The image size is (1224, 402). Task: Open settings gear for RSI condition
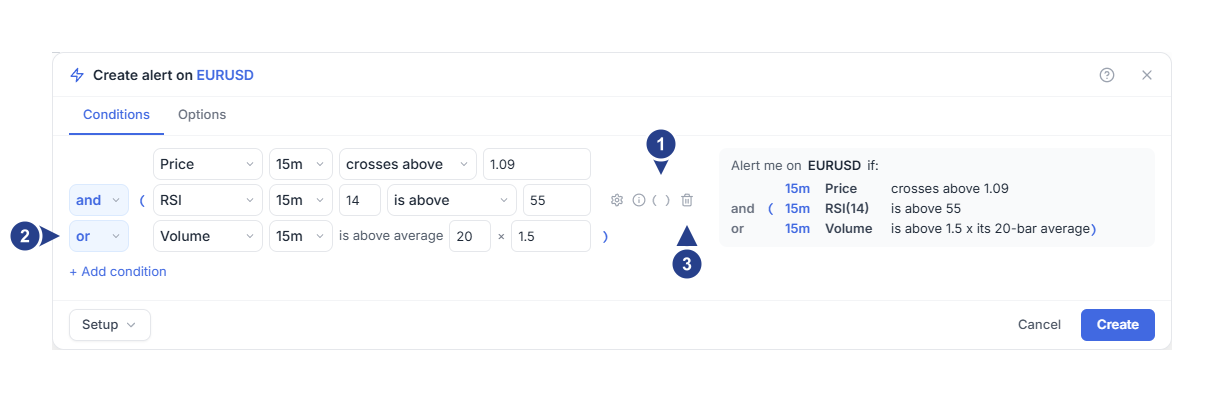[x=617, y=200]
